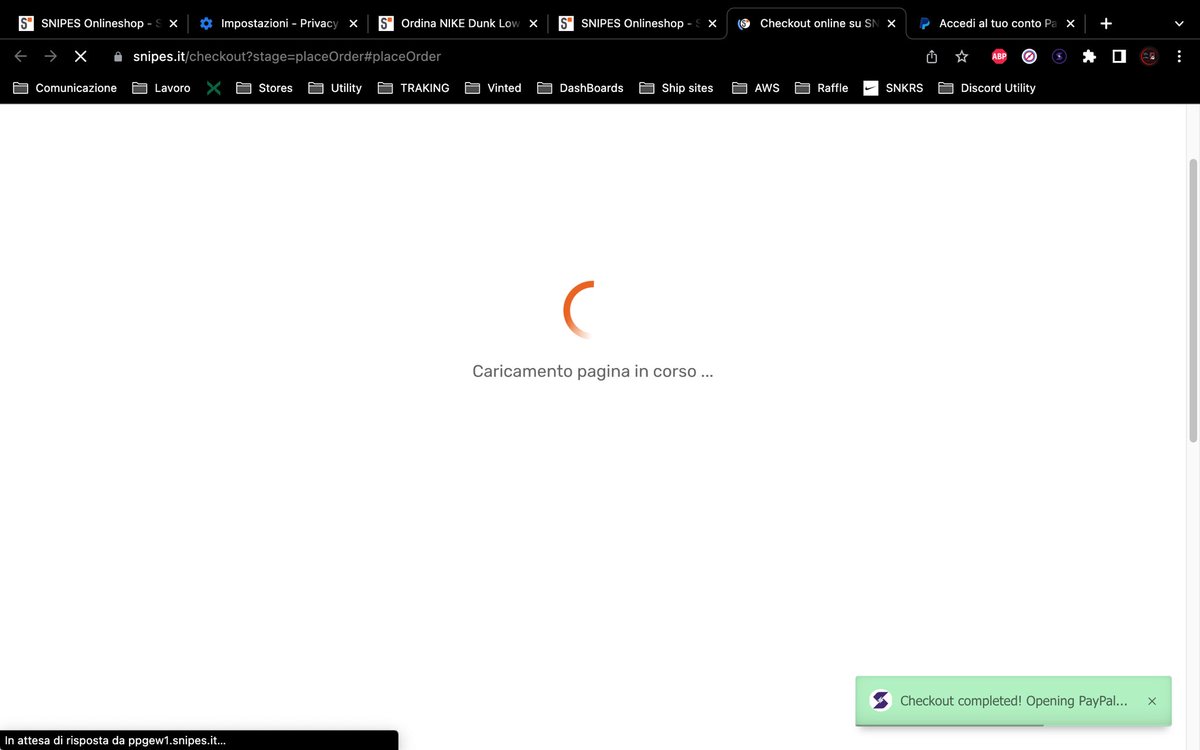
Task: Bookmark this page with the star icon
Action: click(x=962, y=57)
